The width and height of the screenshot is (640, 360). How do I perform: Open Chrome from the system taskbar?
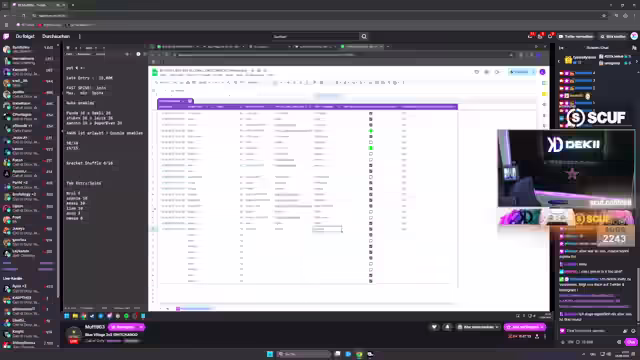(x=359, y=354)
